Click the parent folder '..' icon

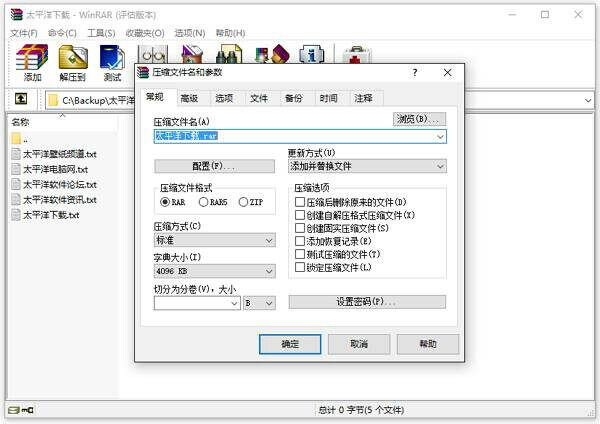[16, 139]
